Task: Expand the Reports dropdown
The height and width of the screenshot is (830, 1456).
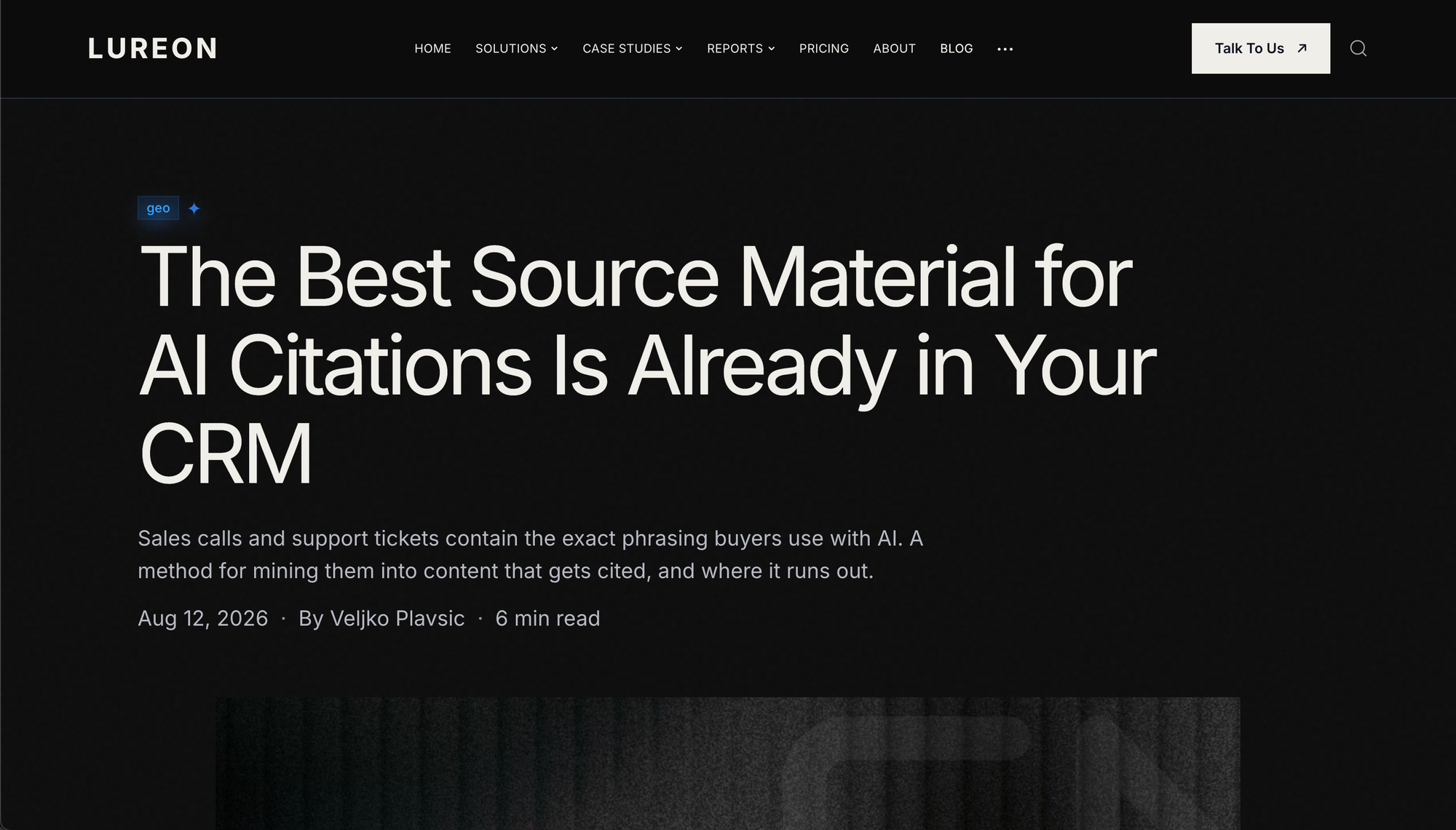Action: tap(740, 48)
